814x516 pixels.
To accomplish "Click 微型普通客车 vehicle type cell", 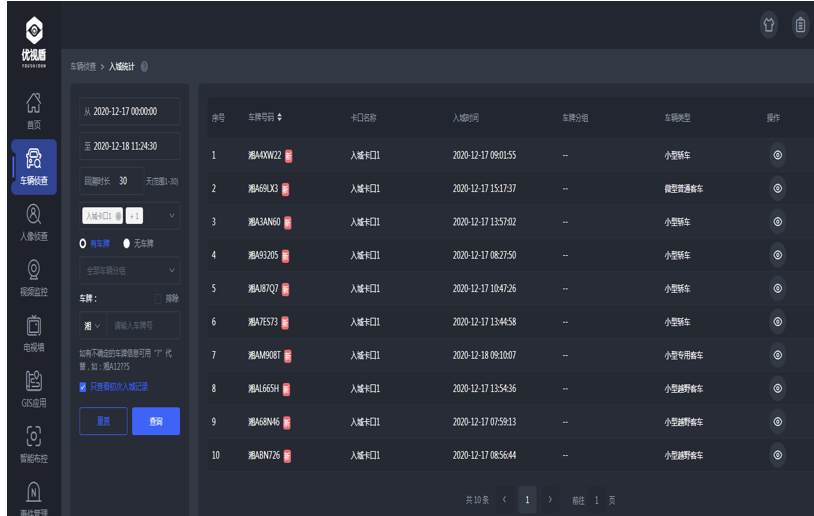I will 684,188.
